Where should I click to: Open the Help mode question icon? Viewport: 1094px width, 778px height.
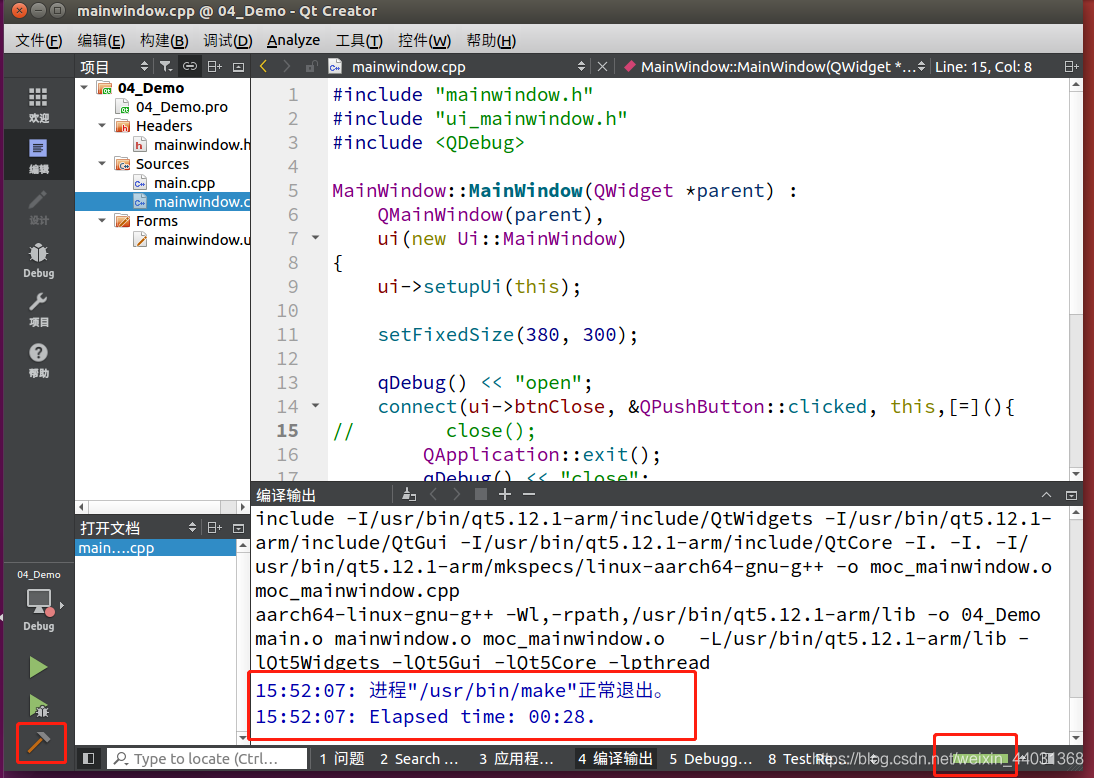38,359
